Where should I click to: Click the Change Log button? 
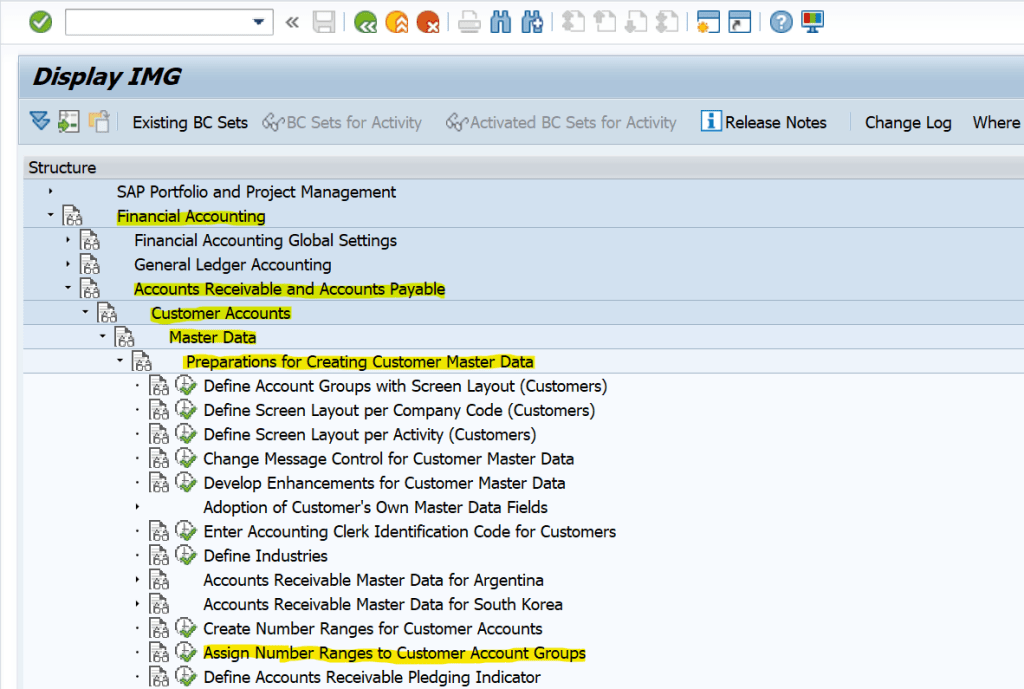[907, 122]
